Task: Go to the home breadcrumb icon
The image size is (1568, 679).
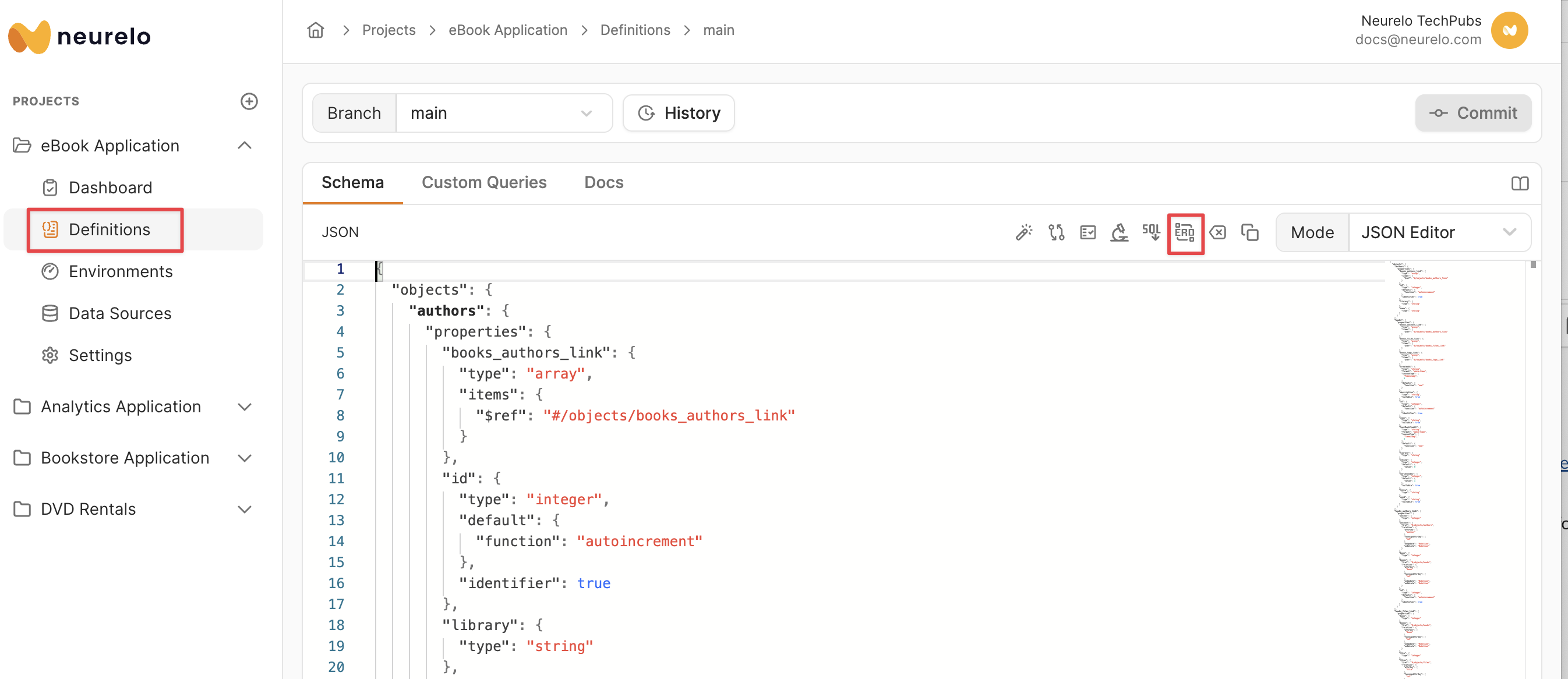Action: 315,30
